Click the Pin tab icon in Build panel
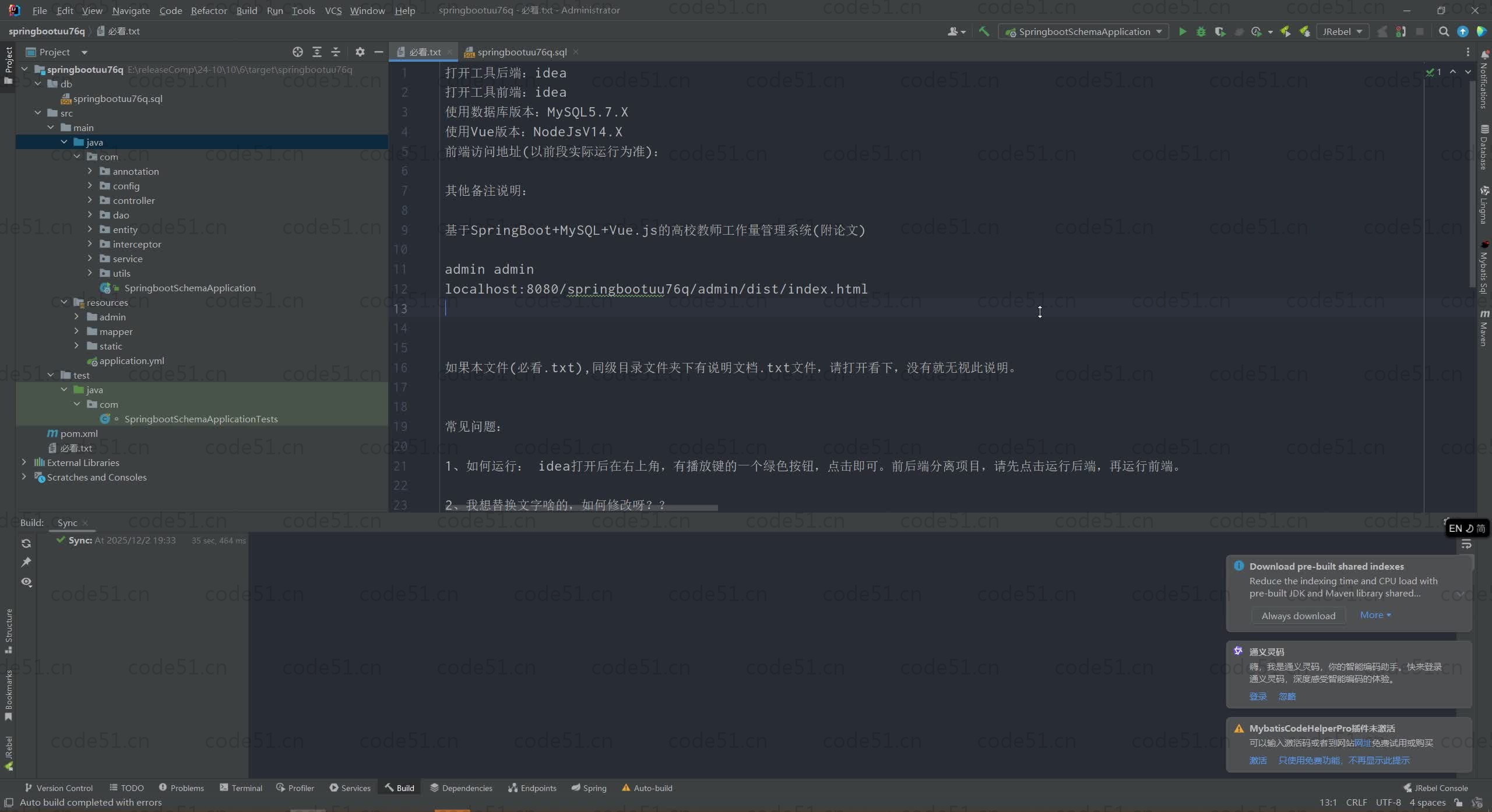 pyautogui.click(x=26, y=562)
